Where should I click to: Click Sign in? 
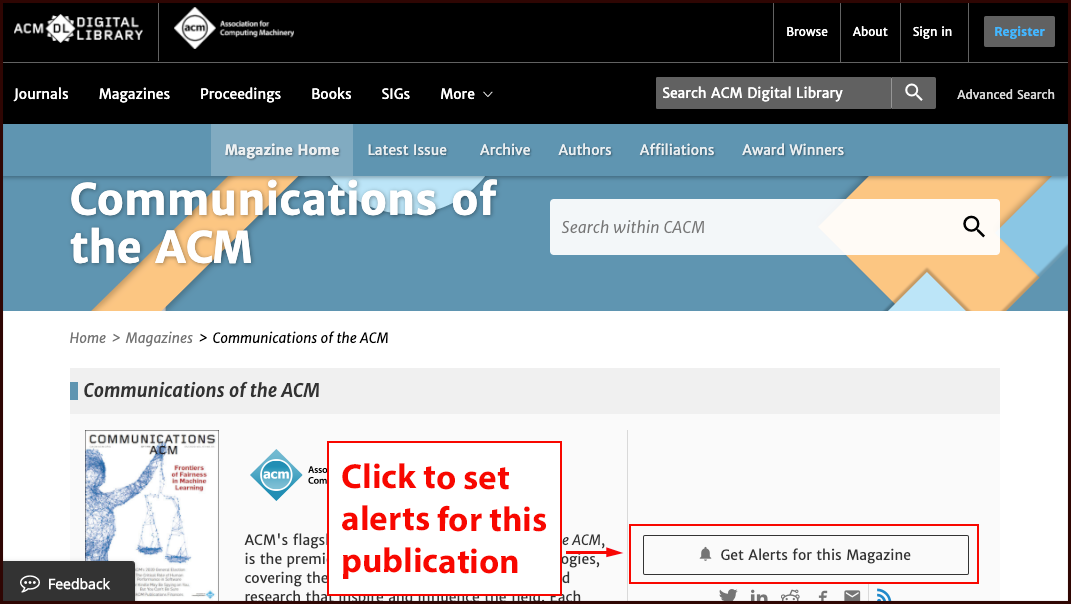click(932, 31)
